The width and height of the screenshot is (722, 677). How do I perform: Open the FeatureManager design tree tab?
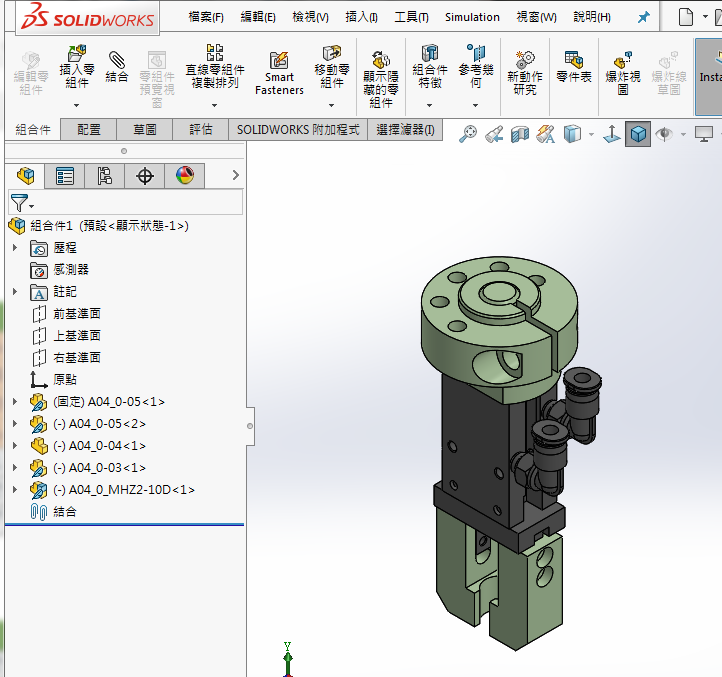point(25,175)
